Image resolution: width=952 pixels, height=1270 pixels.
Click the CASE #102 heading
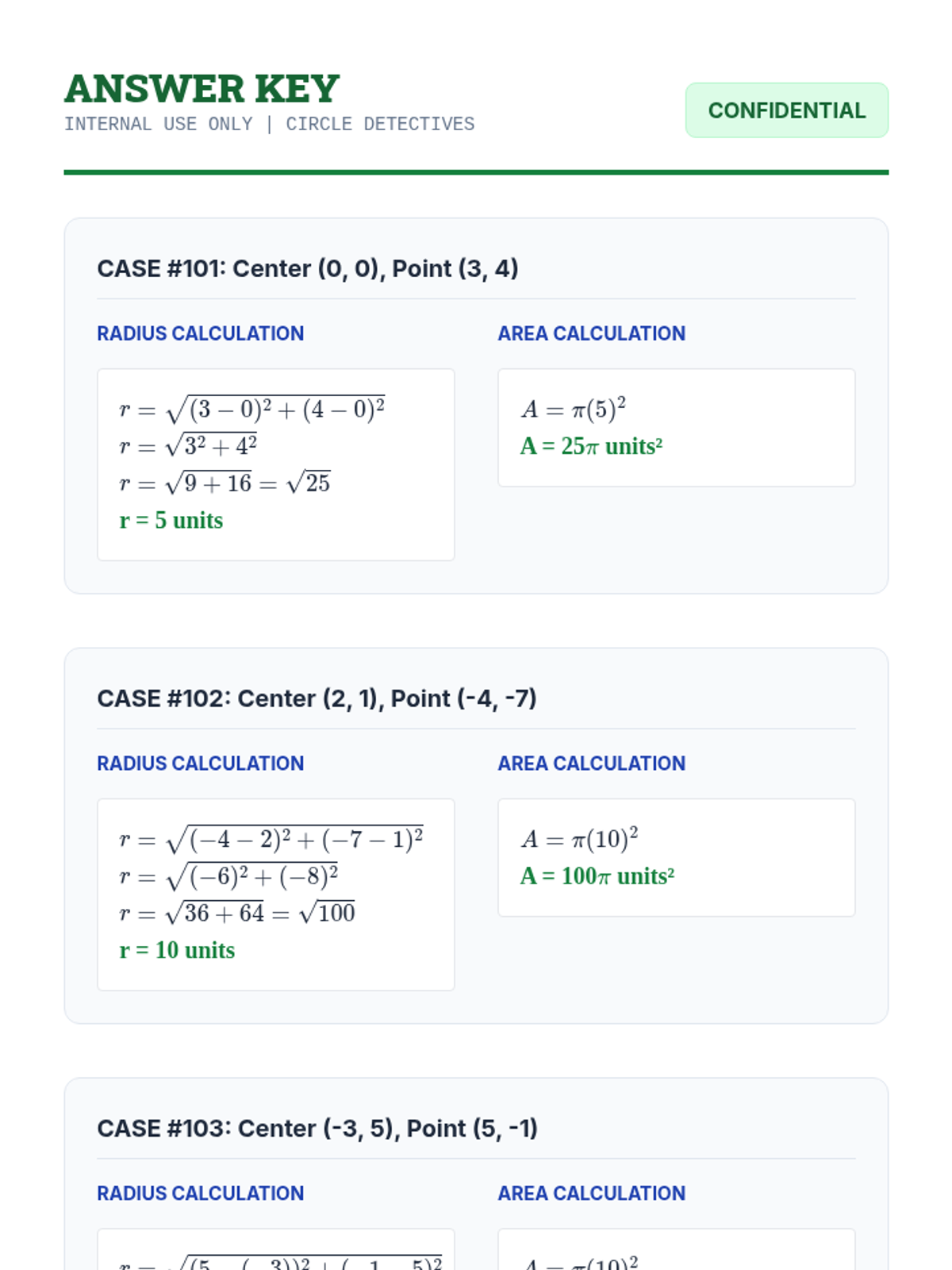click(317, 698)
